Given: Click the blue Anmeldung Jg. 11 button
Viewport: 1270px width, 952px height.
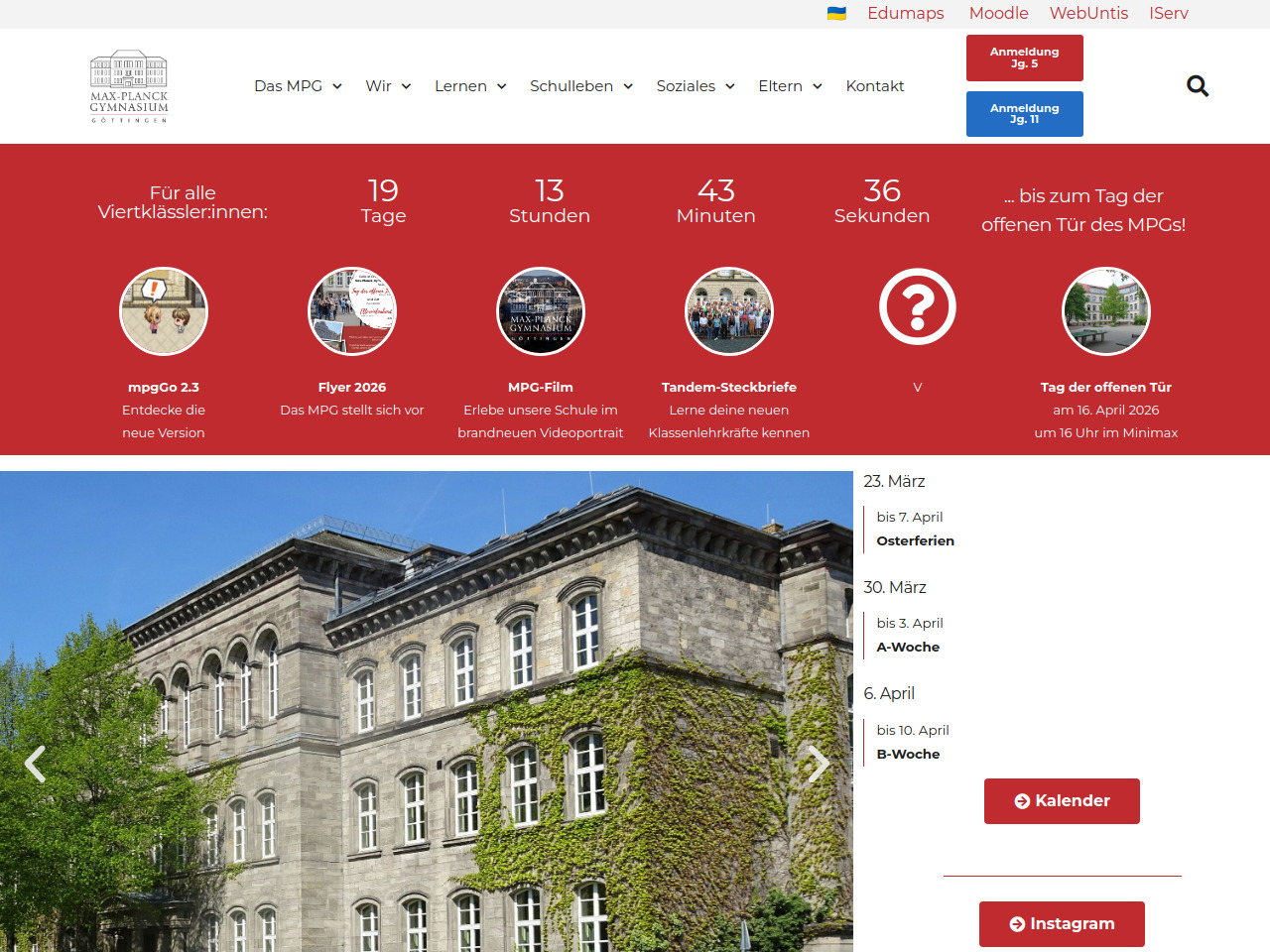Looking at the screenshot, I should pos(1024,114).
